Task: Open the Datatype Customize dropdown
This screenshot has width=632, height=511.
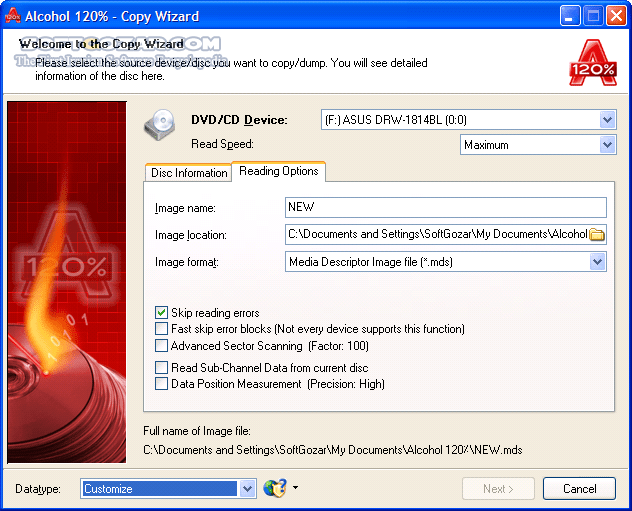Action: (x=248, y=489)
